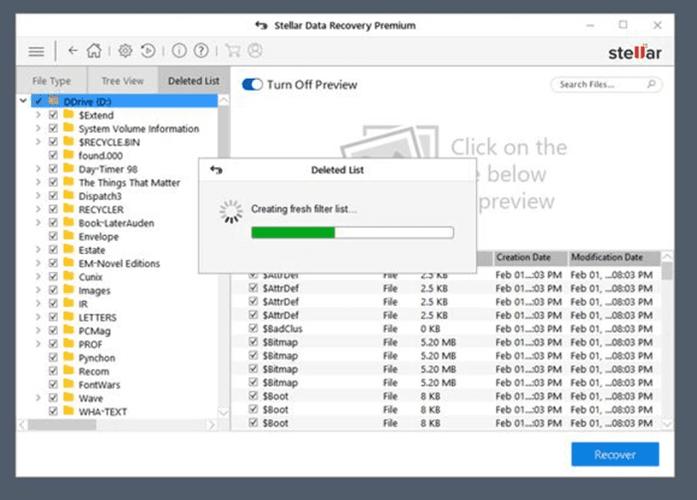Return to the Home screen icon
This screenshot has height=500, width=697.
tap(94, 51)
